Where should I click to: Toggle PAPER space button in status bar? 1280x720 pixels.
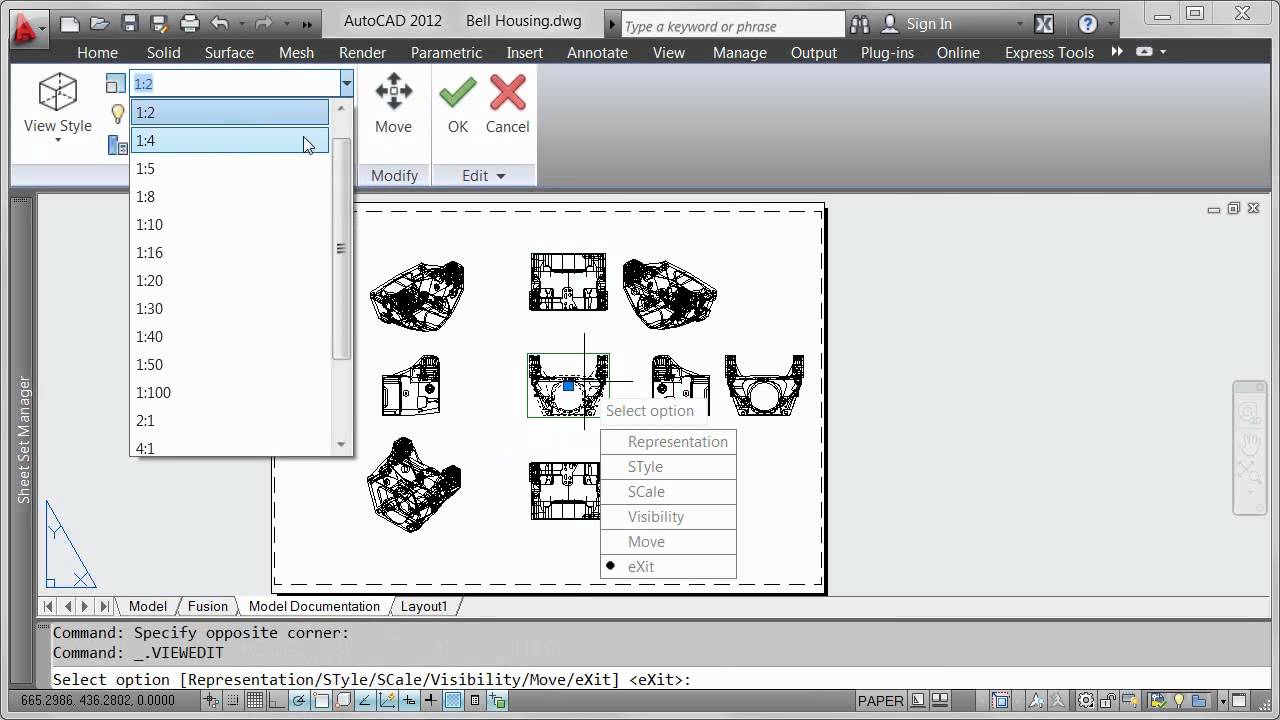click(881, 701)
